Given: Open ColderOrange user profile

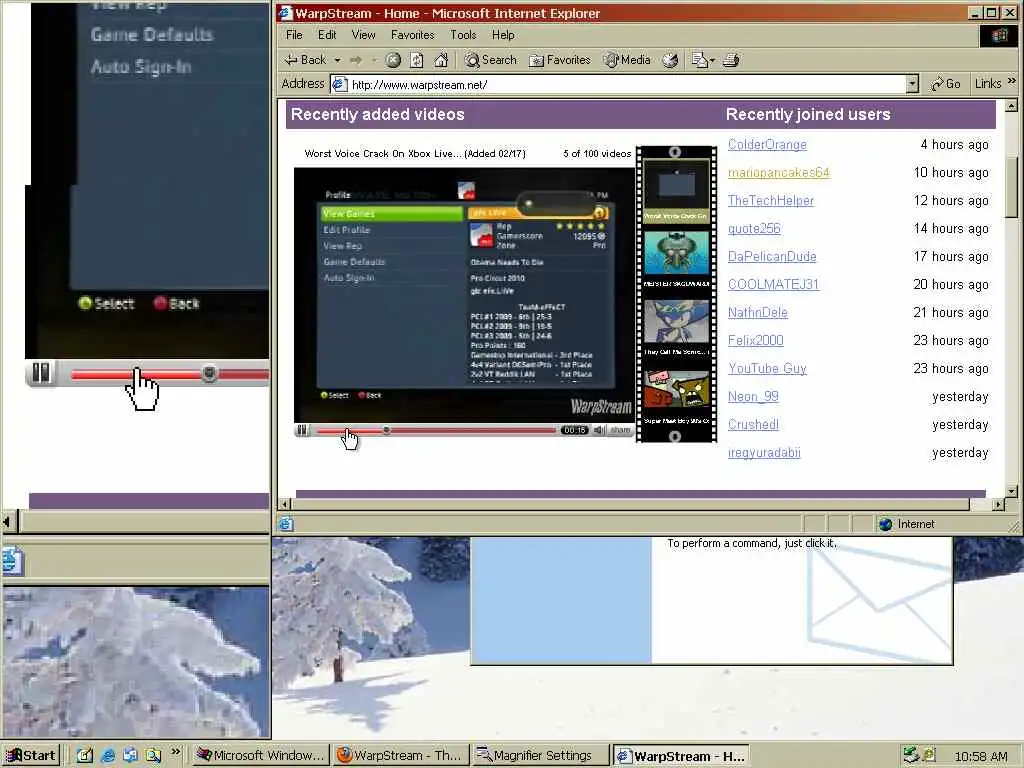Looking at the screenshot, I should 767,145.
